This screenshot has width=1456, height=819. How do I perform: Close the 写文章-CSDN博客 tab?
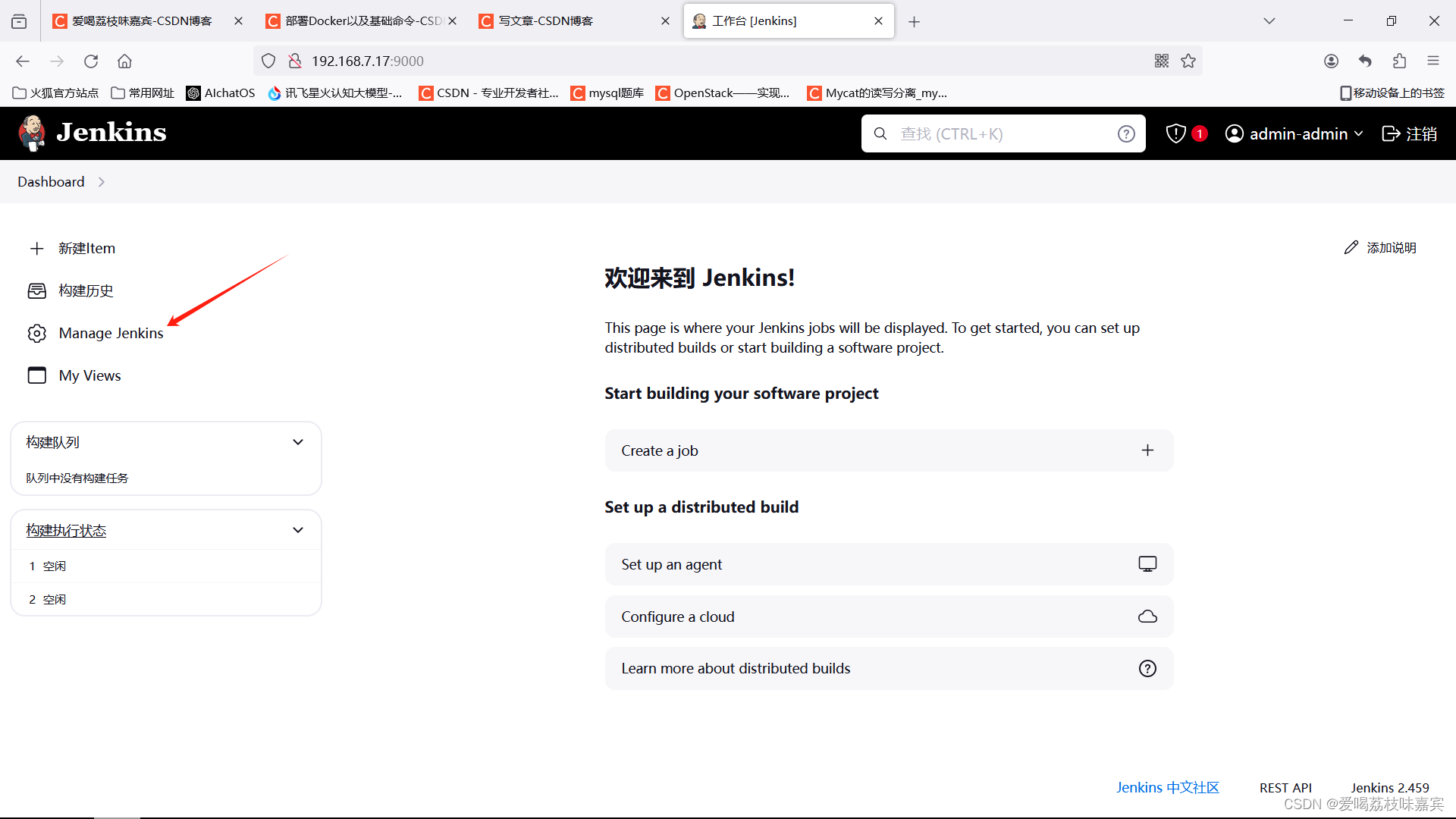click(x=665, y=21)
